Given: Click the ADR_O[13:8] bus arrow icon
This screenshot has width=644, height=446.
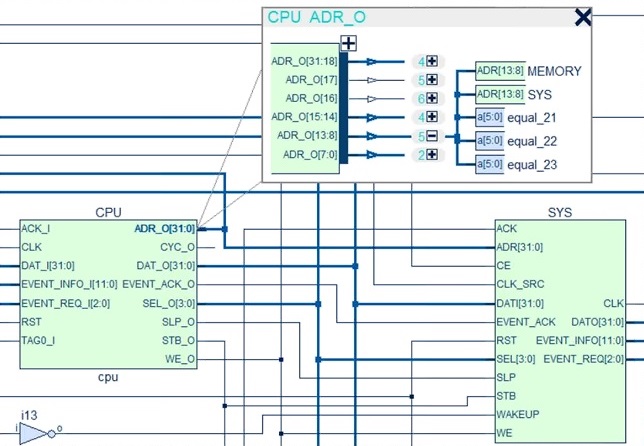Looking at the screenshot, I should [x=372, y=136].
